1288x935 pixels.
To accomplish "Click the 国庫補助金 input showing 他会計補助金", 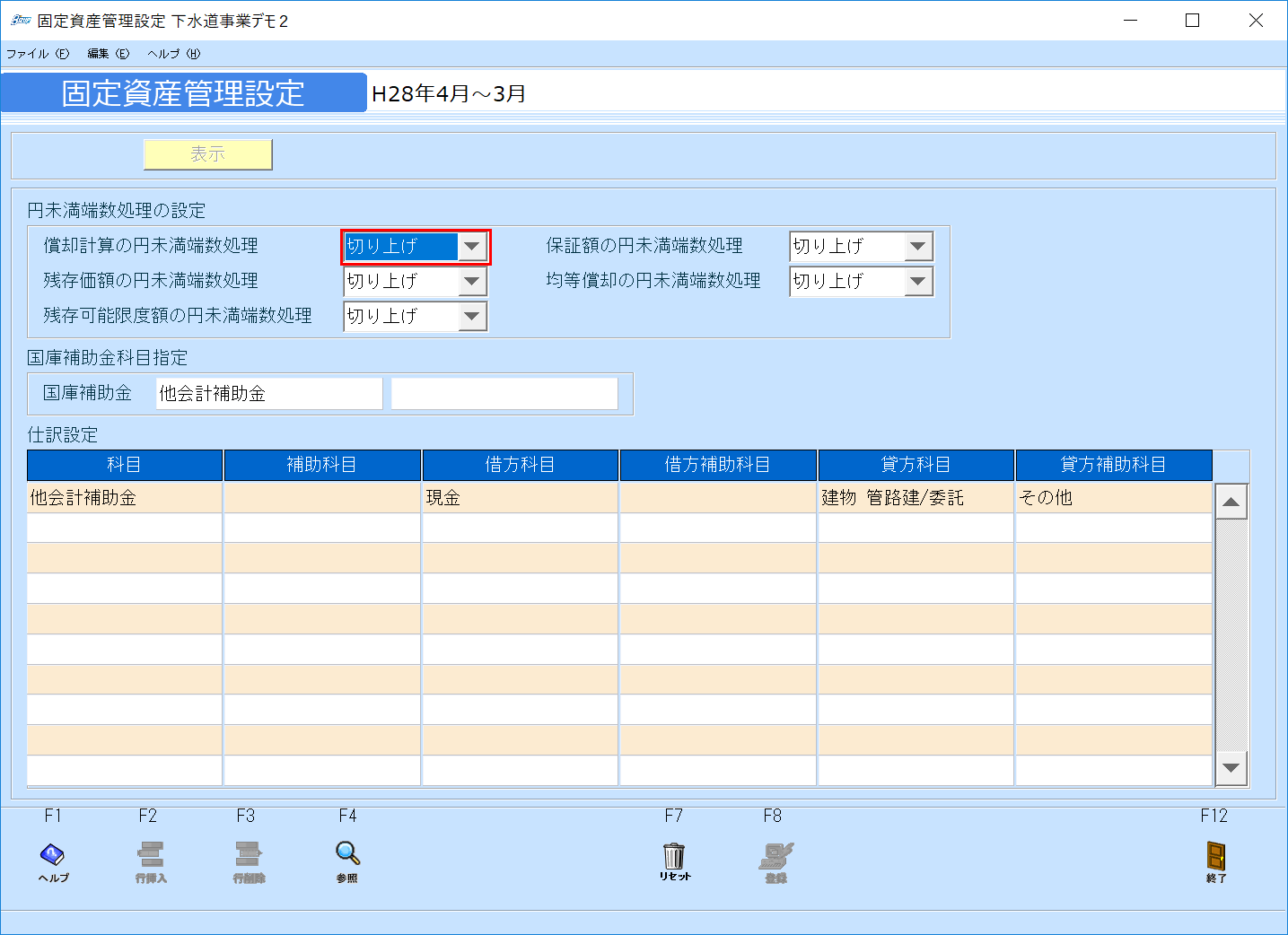I will click(267, 393).
